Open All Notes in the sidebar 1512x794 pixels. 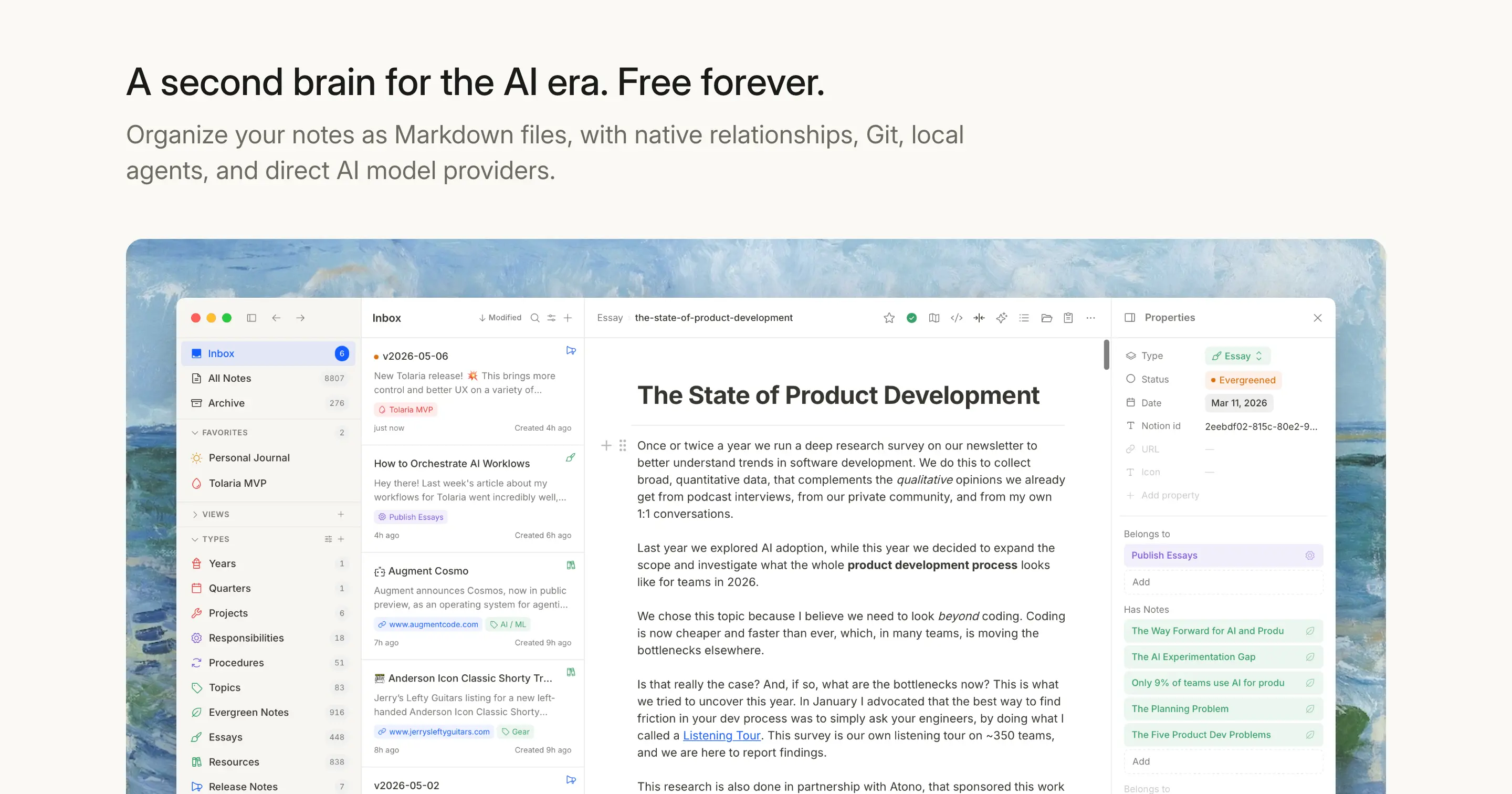coord(268,378)
